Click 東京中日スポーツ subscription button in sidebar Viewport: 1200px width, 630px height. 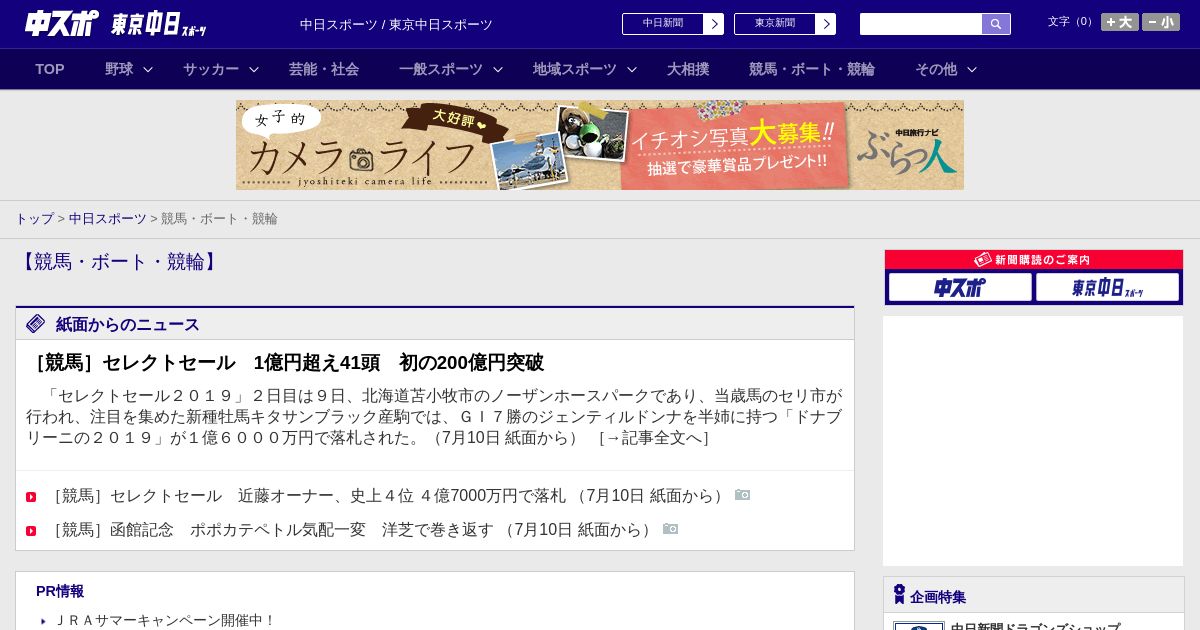1107,288
